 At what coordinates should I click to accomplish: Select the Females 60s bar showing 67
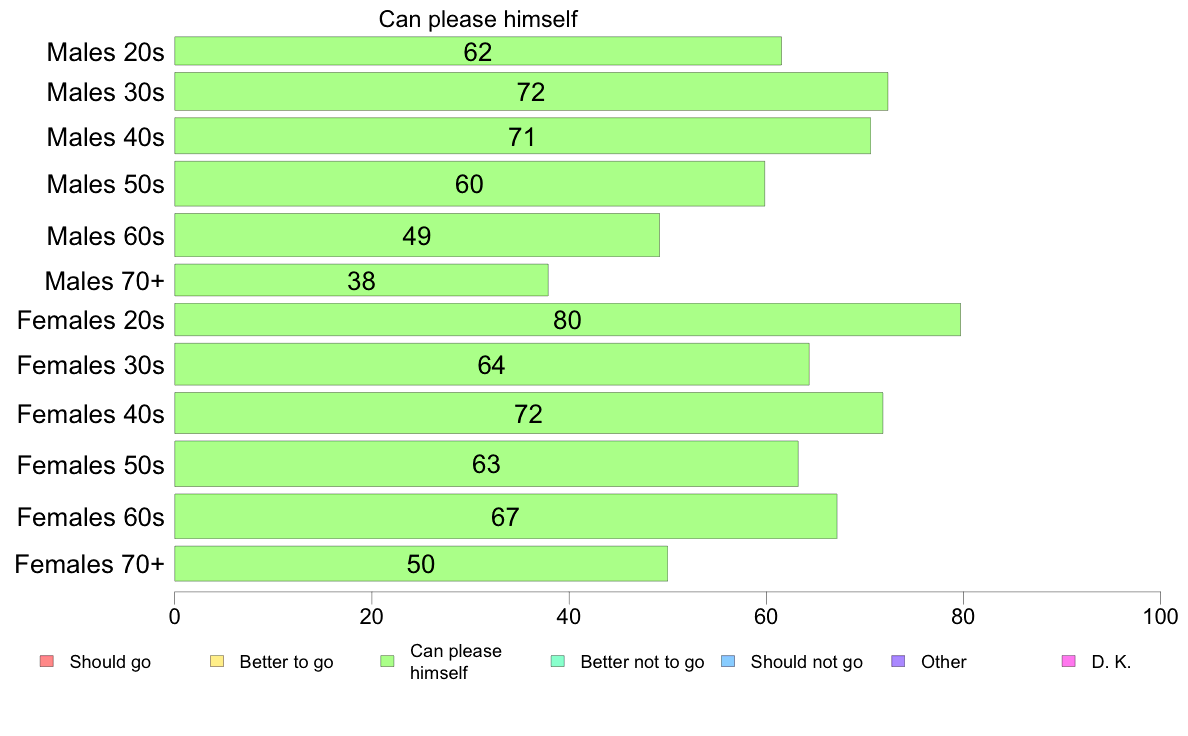click(x=506, y=516)
